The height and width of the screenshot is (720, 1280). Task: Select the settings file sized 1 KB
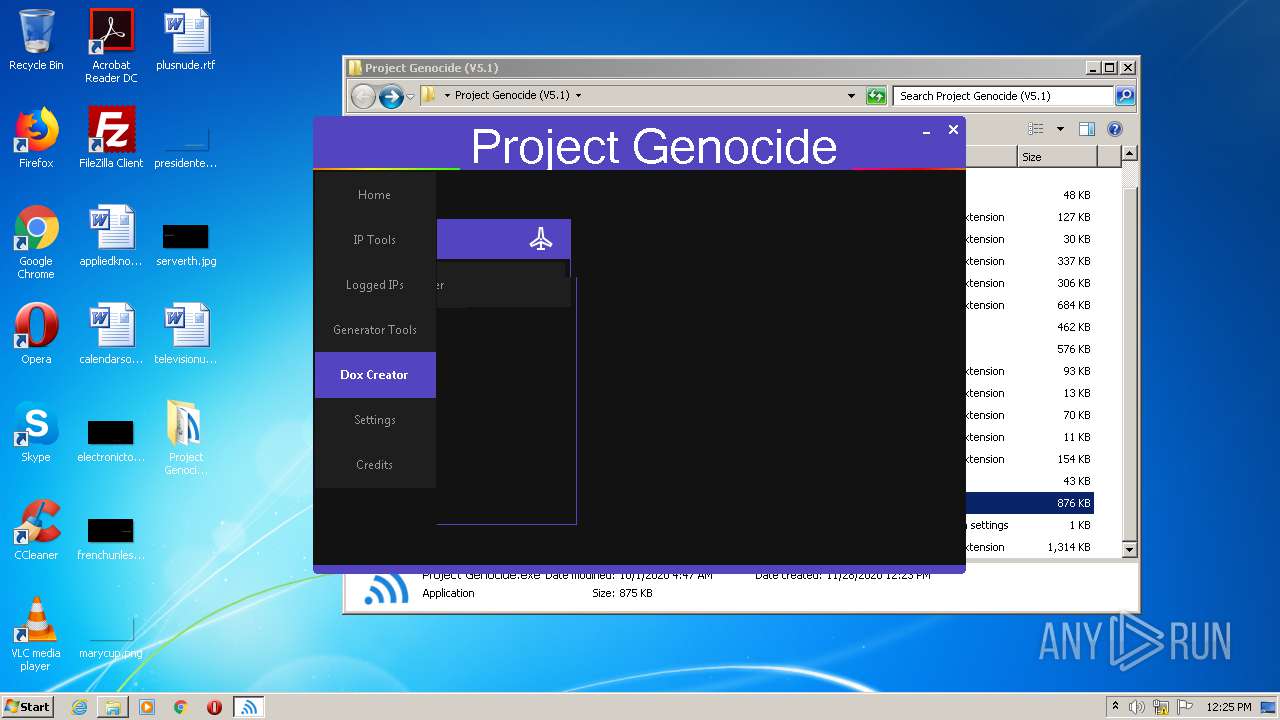pyautogui.click(x=1029, y=525)
